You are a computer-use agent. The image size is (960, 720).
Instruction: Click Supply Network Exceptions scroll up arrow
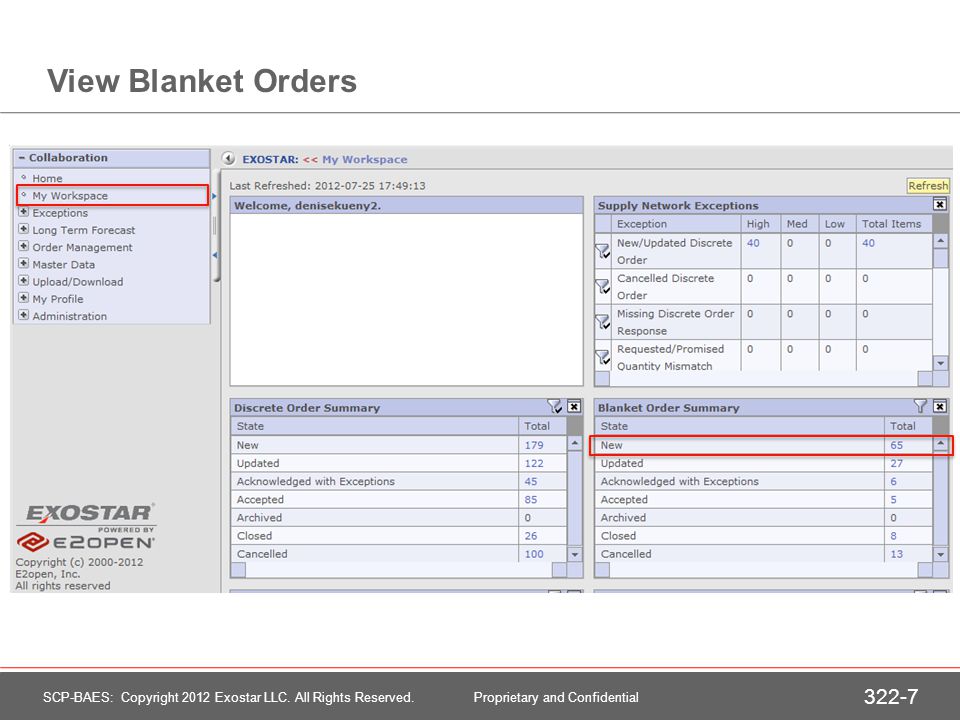click(940, 241)
